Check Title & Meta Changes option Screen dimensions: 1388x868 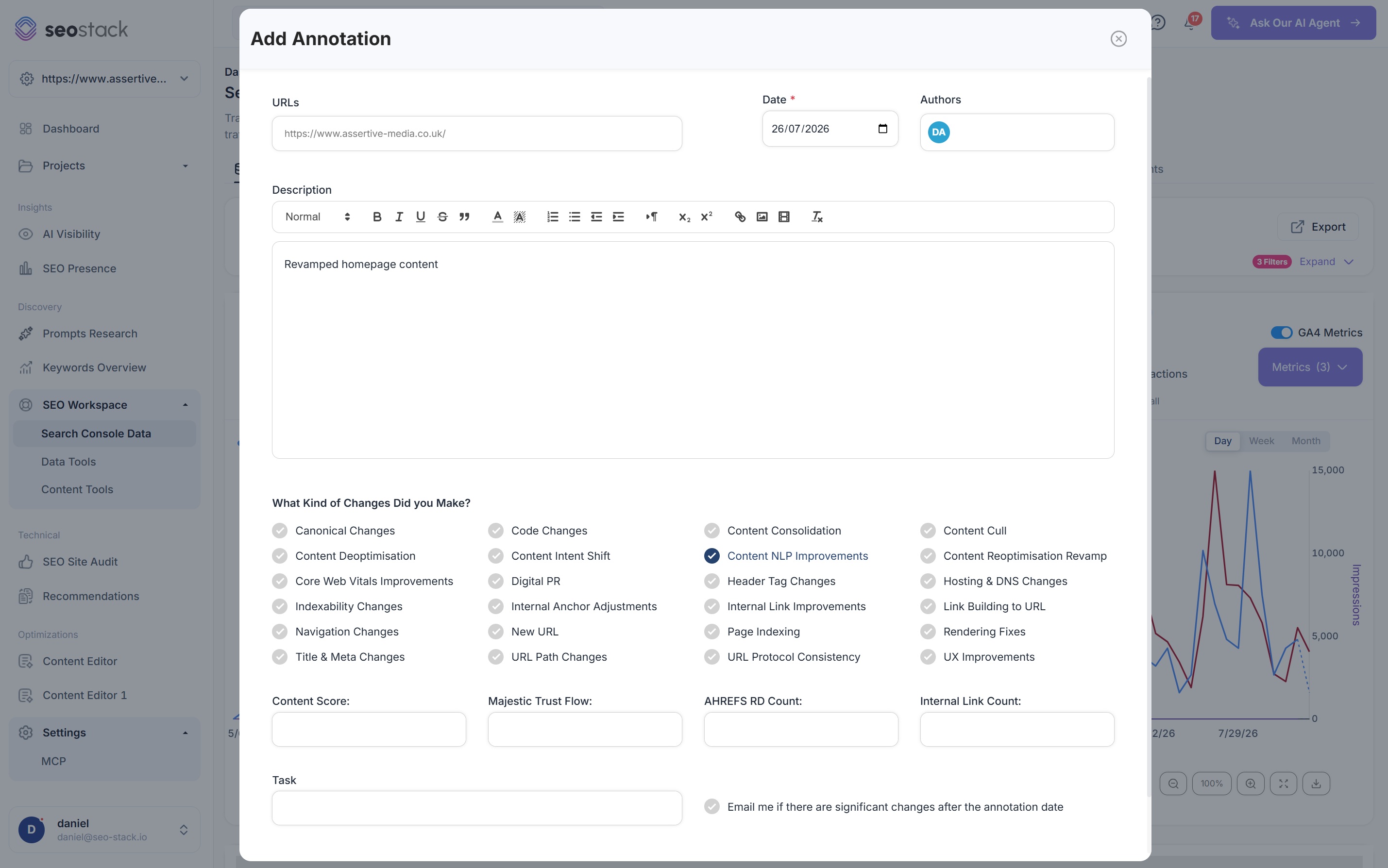pyautogui.click(x=280, y=657)
